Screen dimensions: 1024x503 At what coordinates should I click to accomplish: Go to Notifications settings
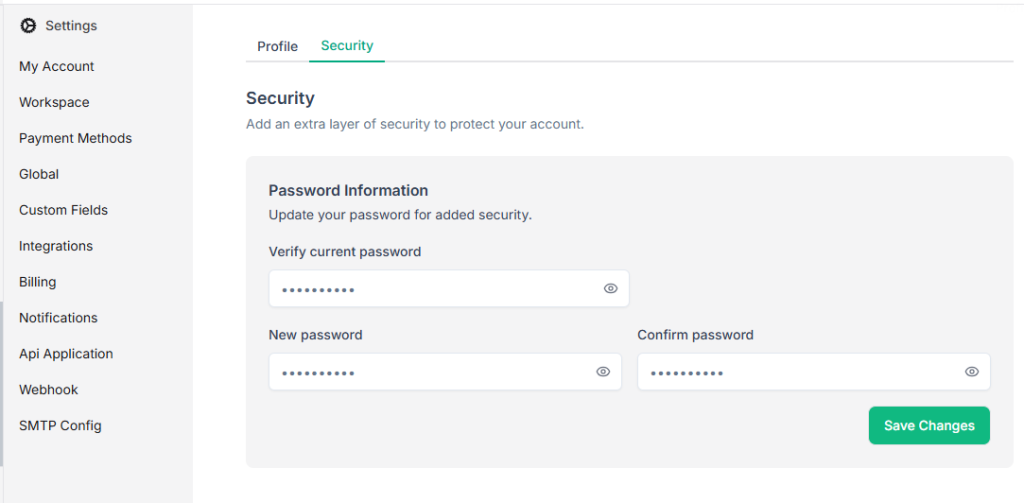(58, 319)
